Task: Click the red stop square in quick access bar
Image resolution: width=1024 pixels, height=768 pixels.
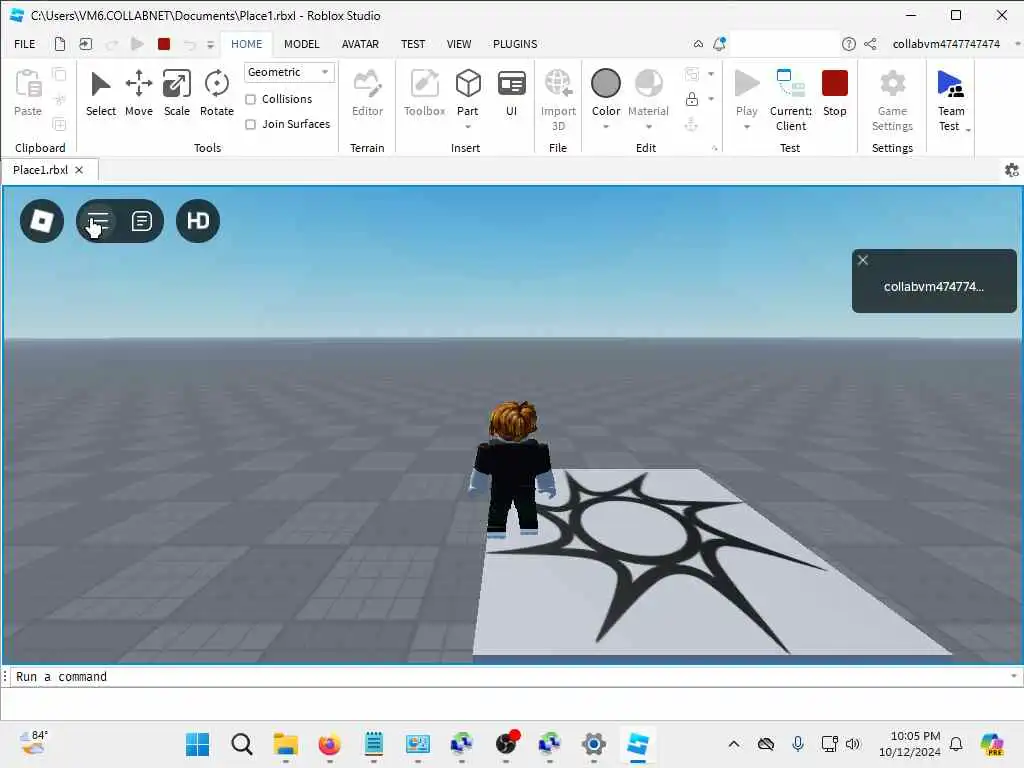Action: (164, 44)
